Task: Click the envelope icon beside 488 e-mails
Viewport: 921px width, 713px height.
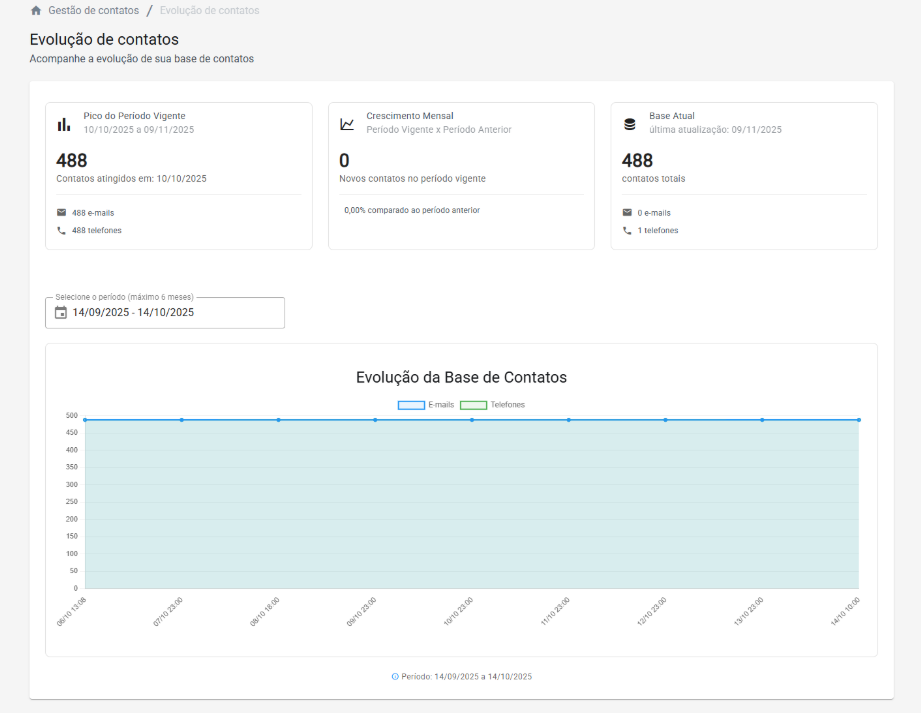Action: 62,212
